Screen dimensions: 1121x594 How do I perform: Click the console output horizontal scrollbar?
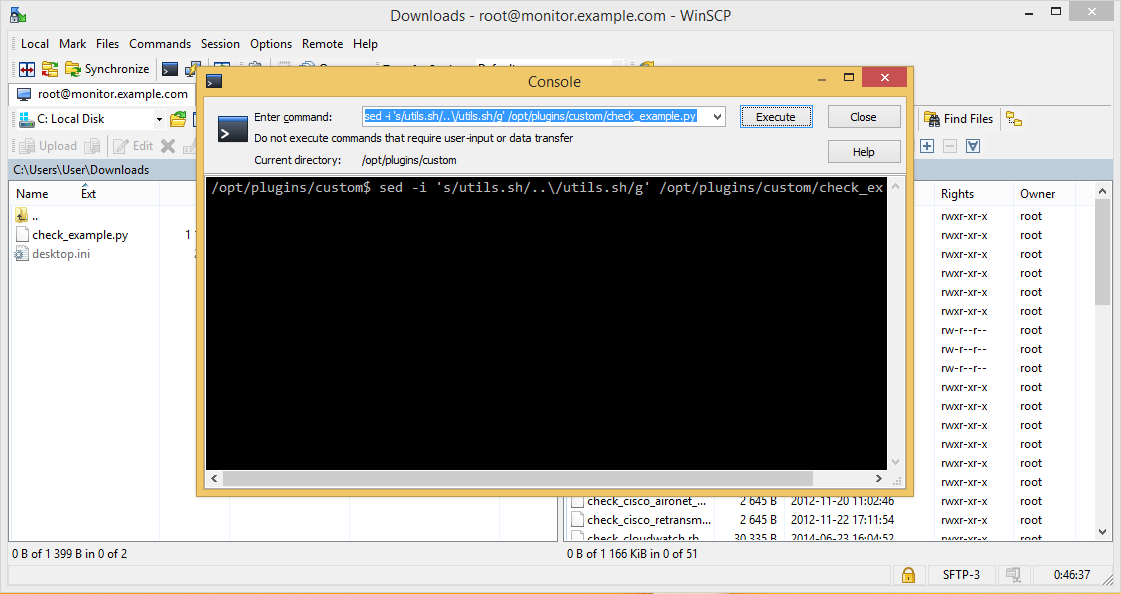pos(518,478)
